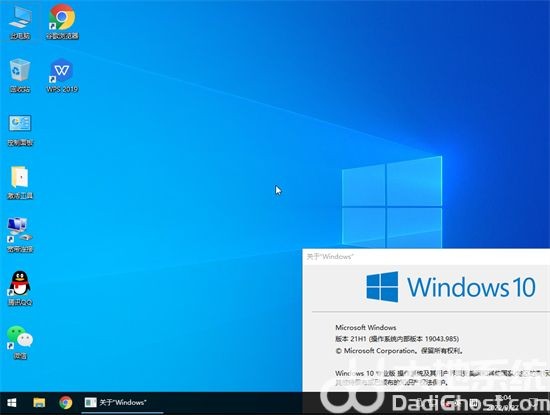Select the "Microsoft Windows" text line

coord(365,327)
